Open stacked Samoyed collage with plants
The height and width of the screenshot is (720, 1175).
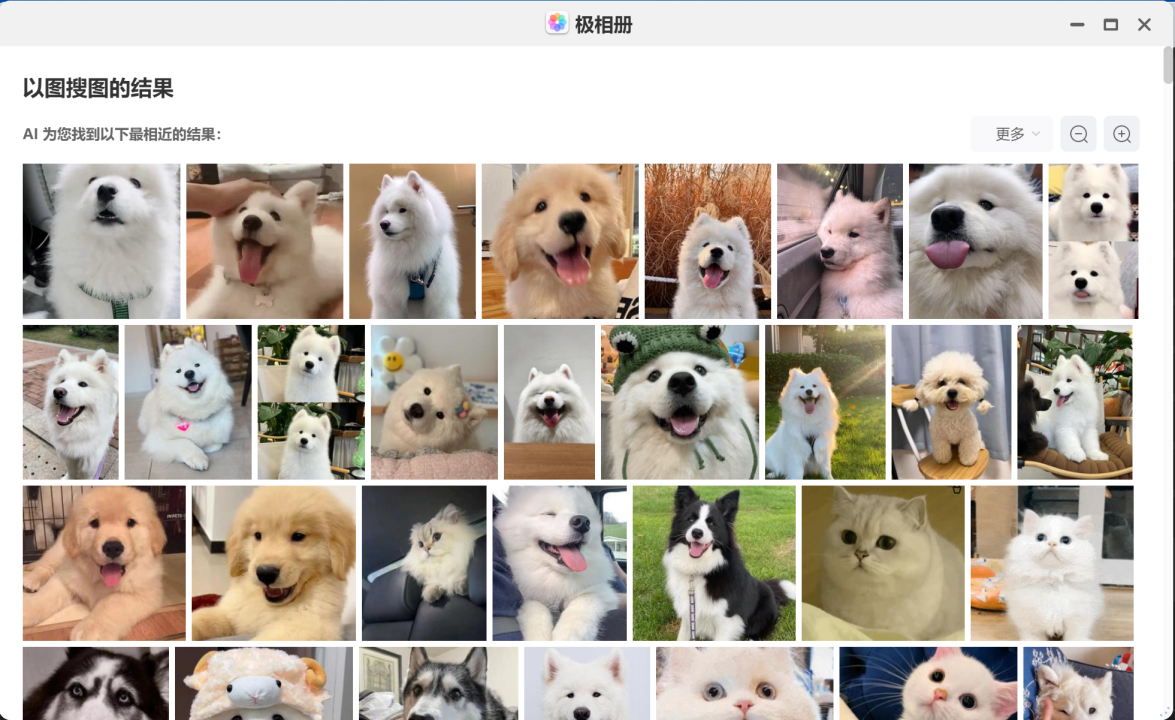[311, 402]
